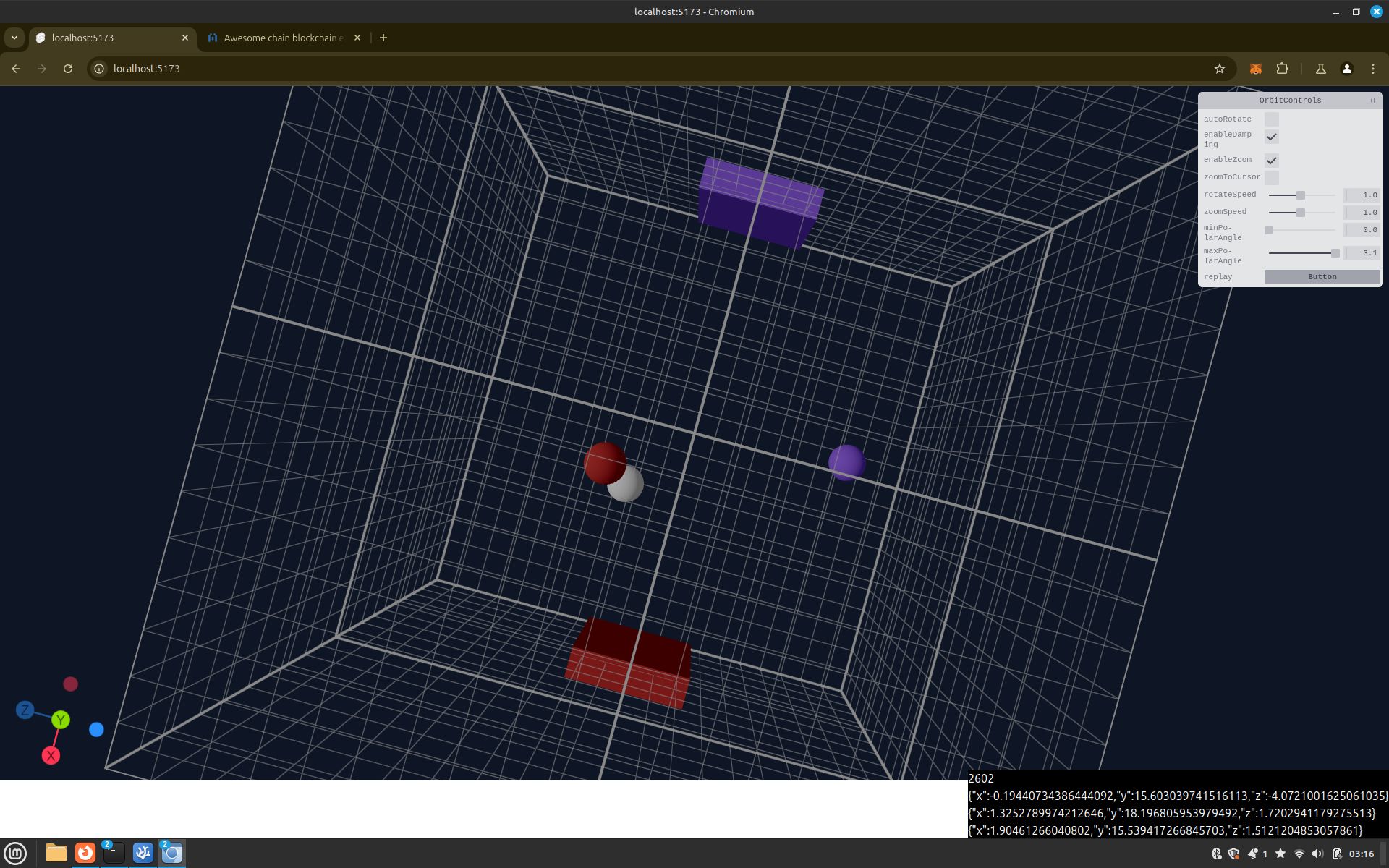1389x868 pixels.
Task: Click the unlabeled bright blue gizmo dot
Action: pos(96,730)
